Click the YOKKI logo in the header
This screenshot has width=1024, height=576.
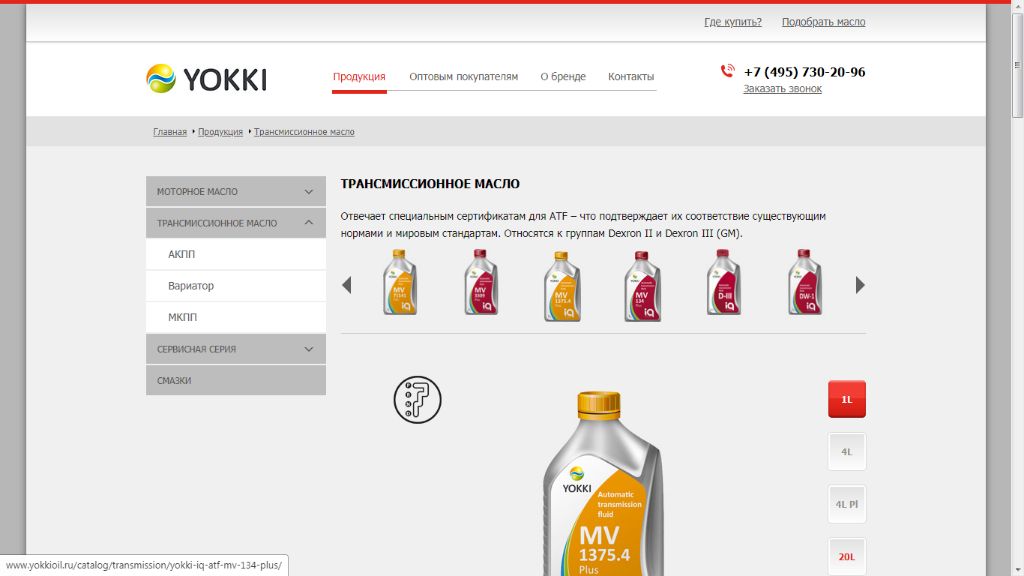tap(206, 78)
